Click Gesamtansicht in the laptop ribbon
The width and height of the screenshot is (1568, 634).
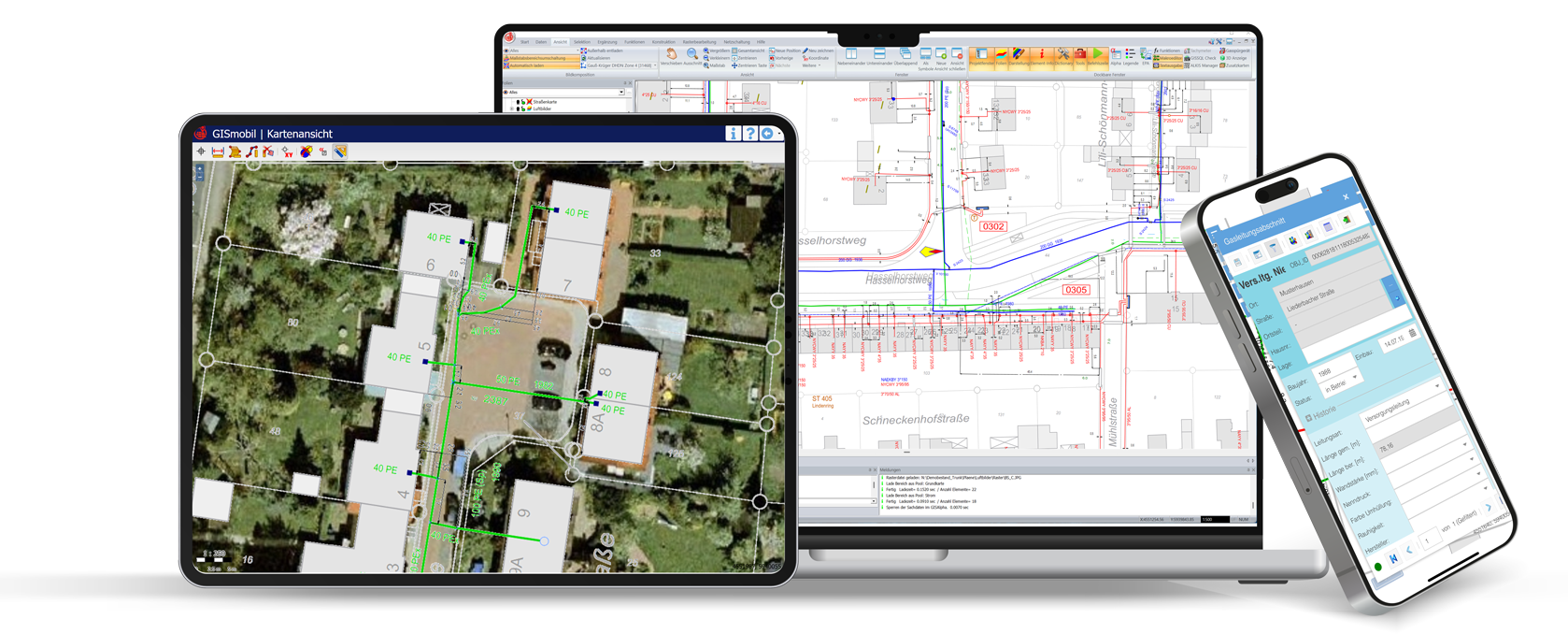tap(748, 50)
